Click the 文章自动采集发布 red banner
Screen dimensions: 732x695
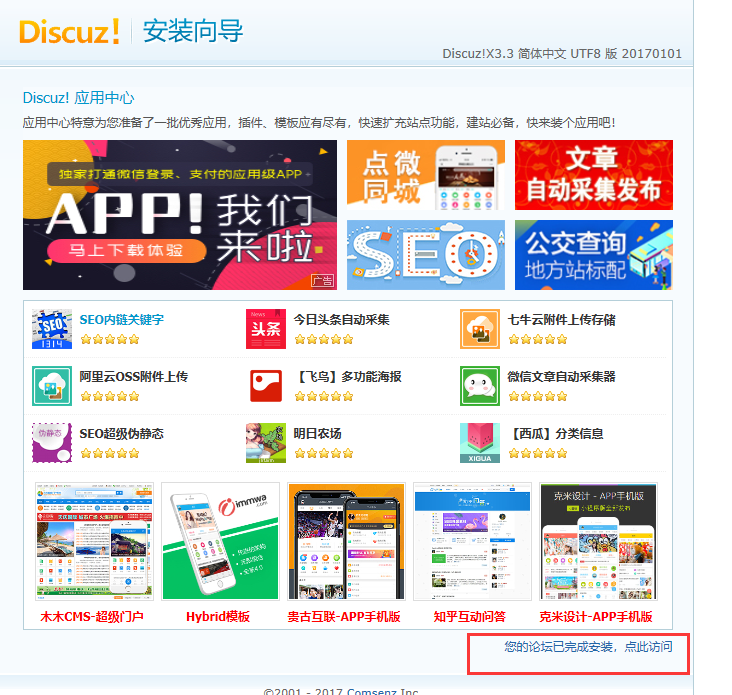pos(594,175)
